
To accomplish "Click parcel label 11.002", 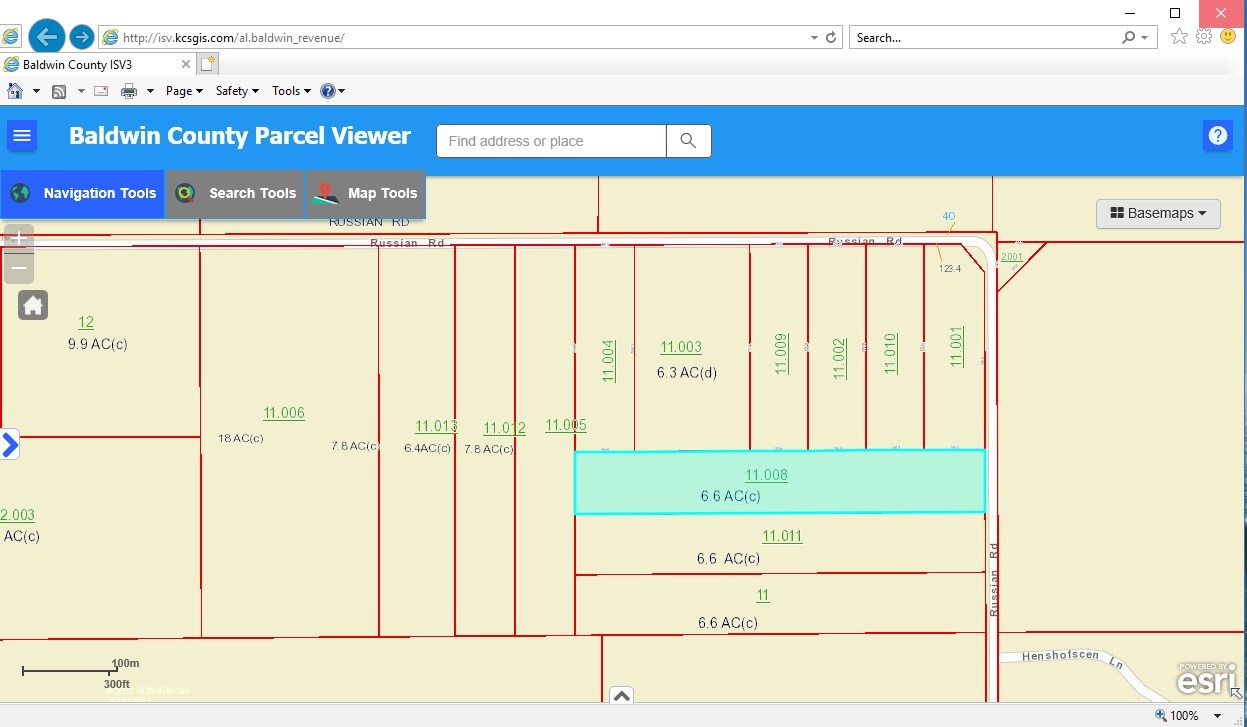I will (839, 359).
